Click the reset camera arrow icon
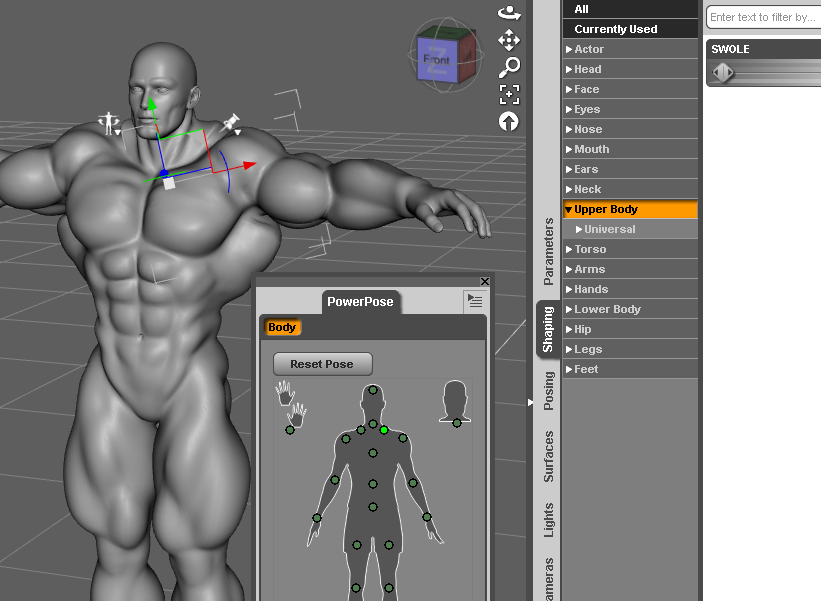This screenshot has height=601, width=821. click(508, 122)
